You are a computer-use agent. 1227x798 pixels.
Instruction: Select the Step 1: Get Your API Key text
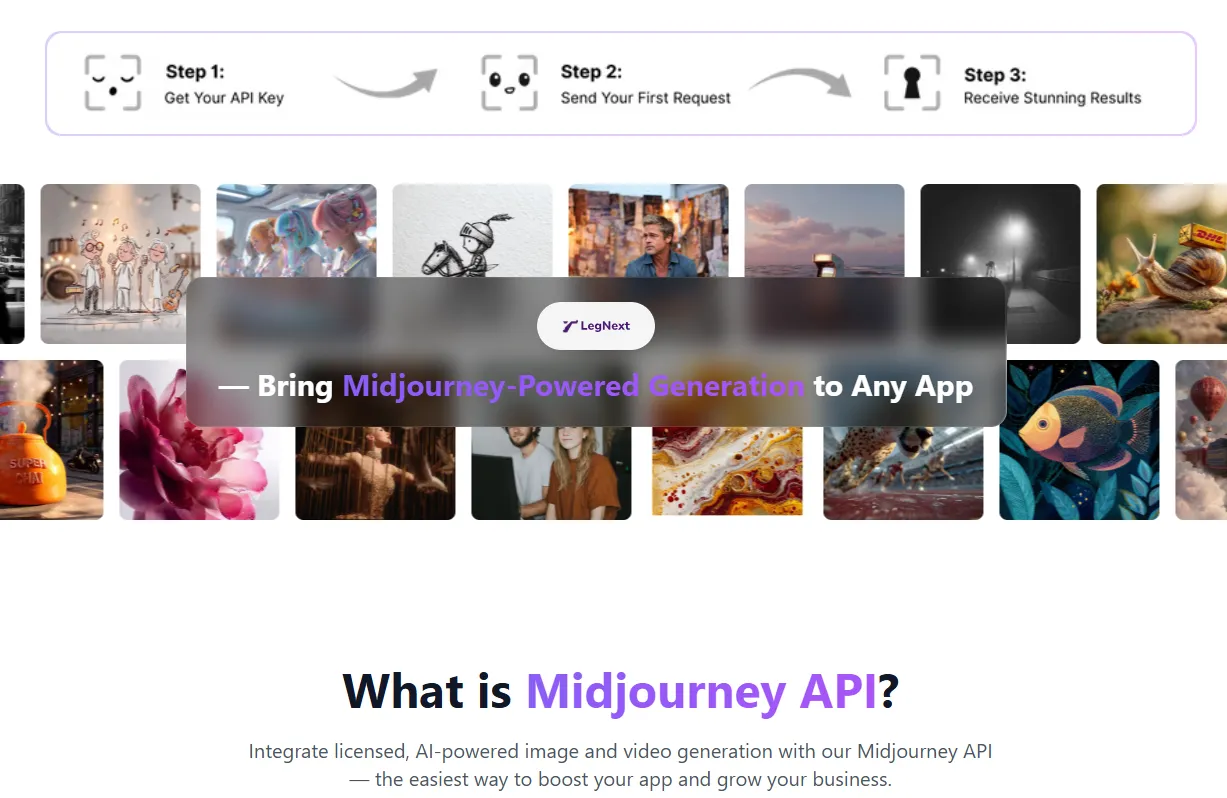pyautogui.click(x=224, y=84)
